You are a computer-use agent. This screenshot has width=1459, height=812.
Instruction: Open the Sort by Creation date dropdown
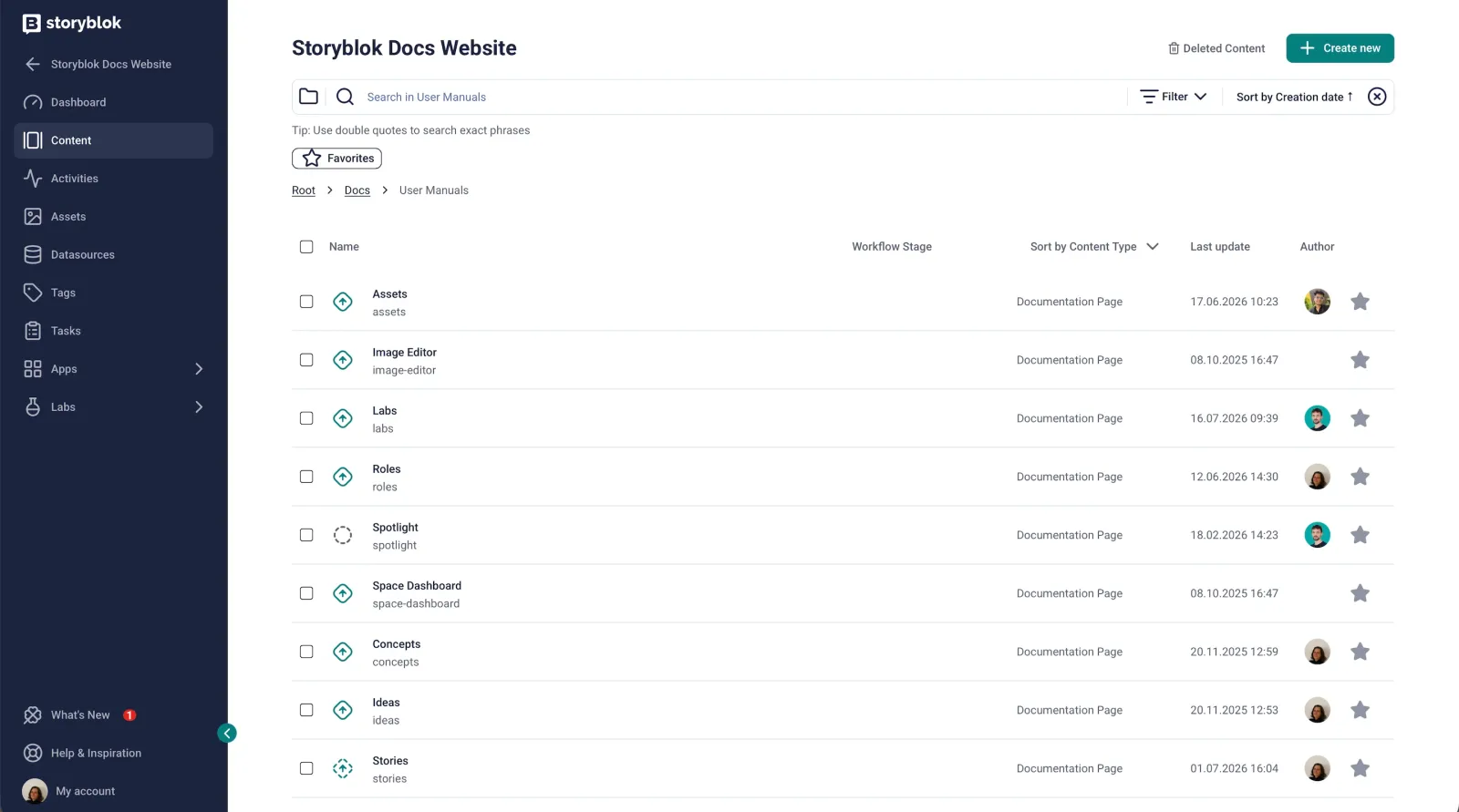click(x=1295, y=97)
